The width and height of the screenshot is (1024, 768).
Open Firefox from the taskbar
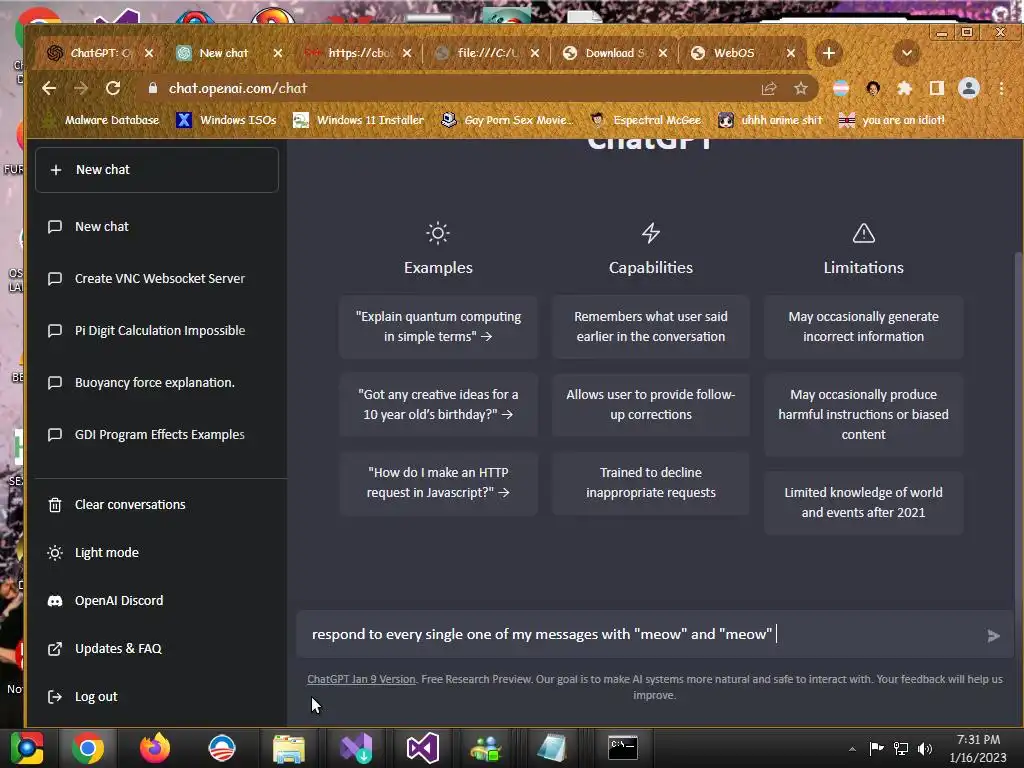(155, 748)
